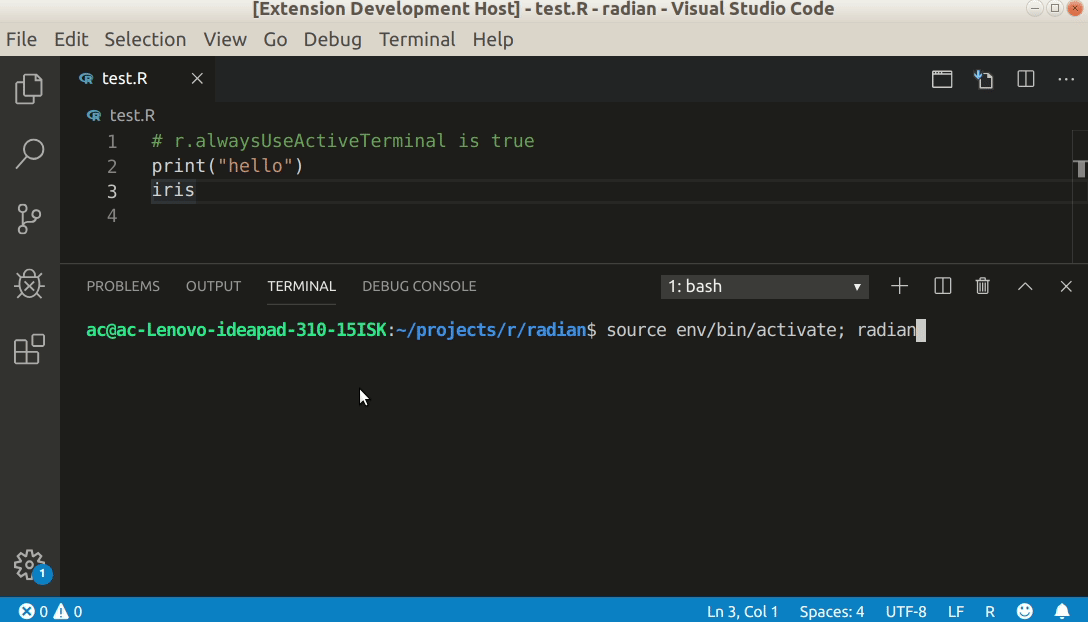This screenshot has height=622, width=1088.
Task: Click the run source icon in editor toolbar
Action: click(x=983, y=79)
